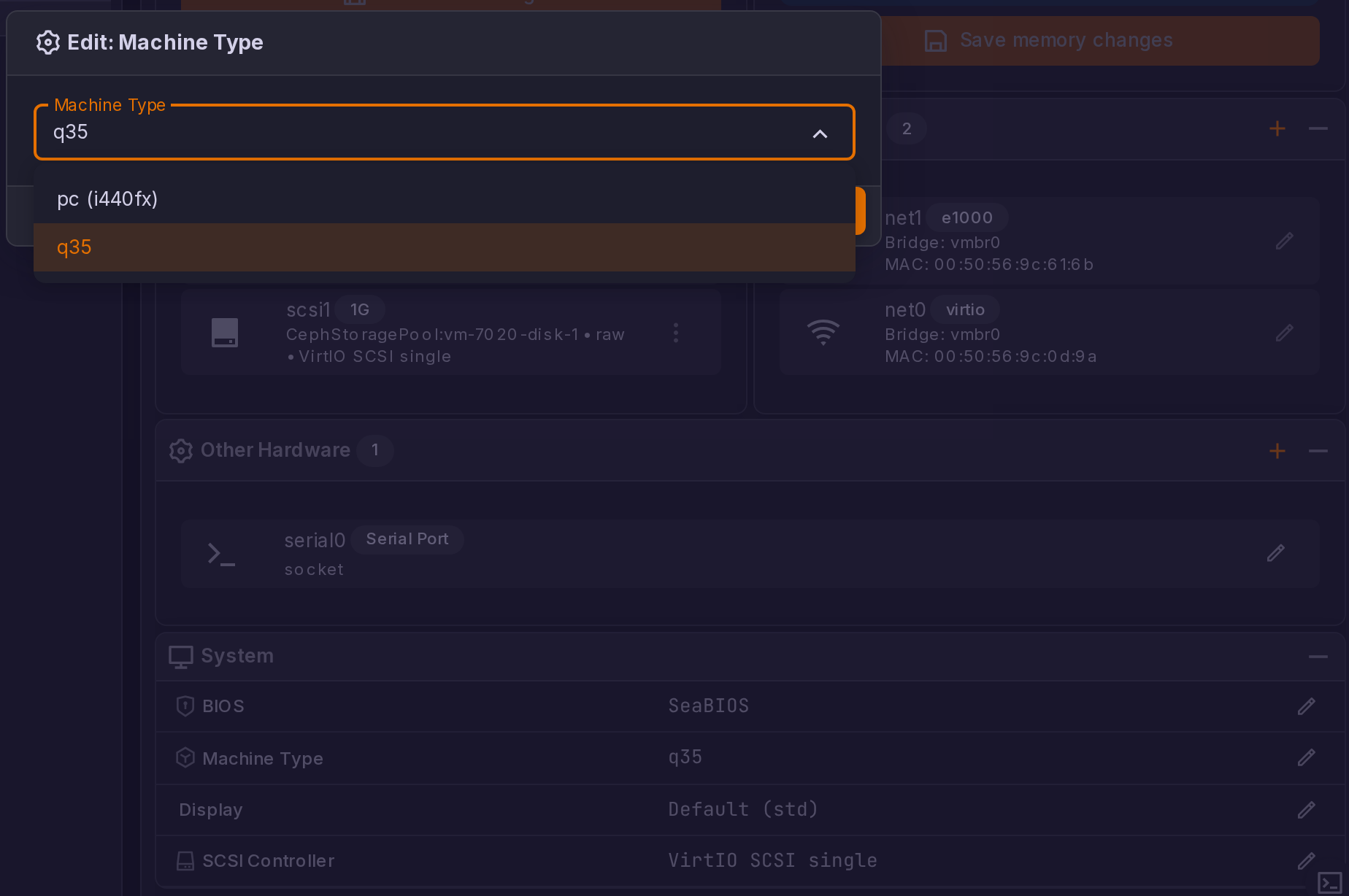
Task: Edit the BIOS SeaBIOS setting
Action: (1306, 706)
